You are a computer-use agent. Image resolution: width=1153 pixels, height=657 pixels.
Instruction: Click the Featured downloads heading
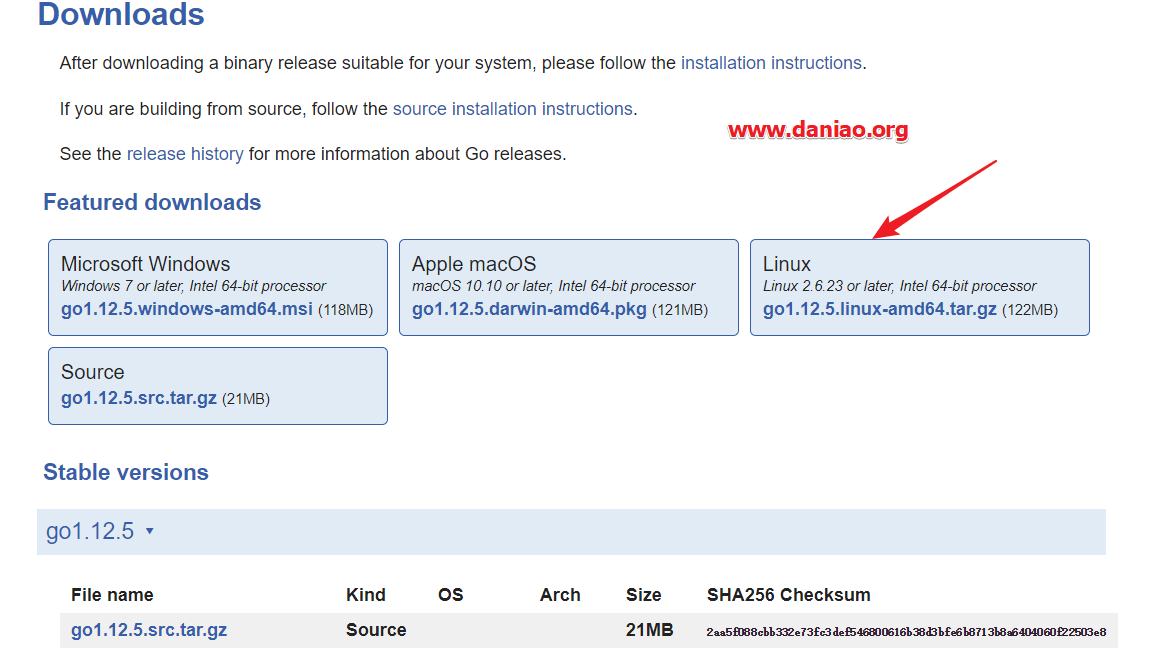[152, 202]
